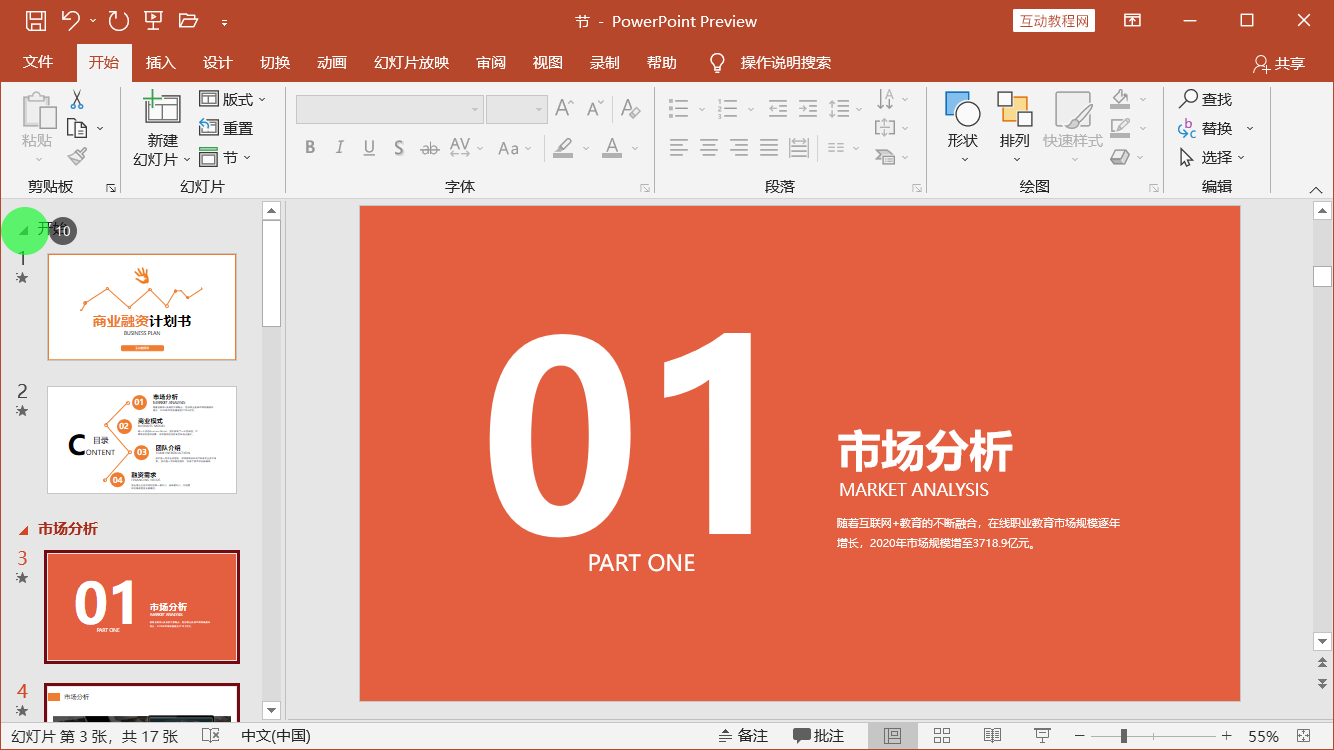Align text to the left
1334x750 pixels.
point(679,148)
